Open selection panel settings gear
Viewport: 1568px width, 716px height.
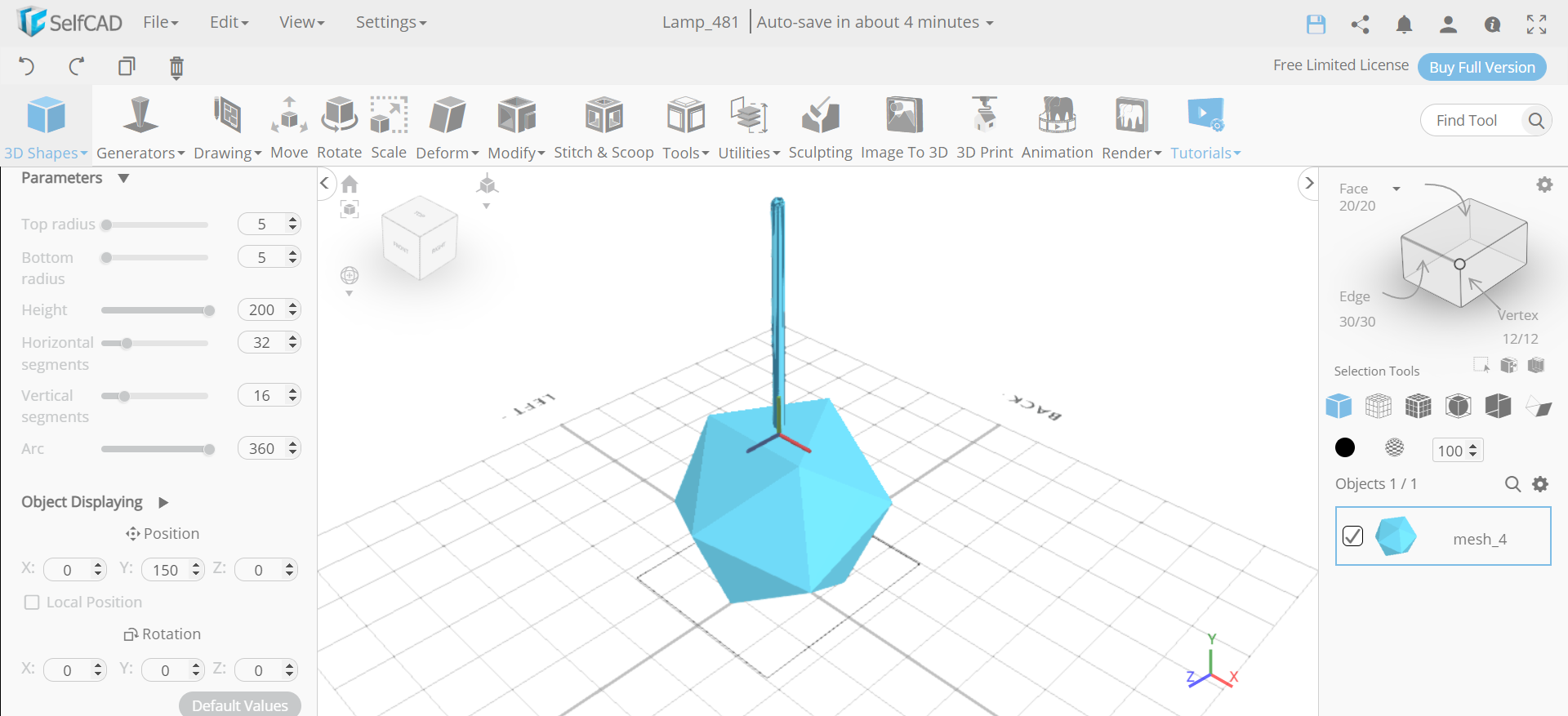click(1544, 185)
